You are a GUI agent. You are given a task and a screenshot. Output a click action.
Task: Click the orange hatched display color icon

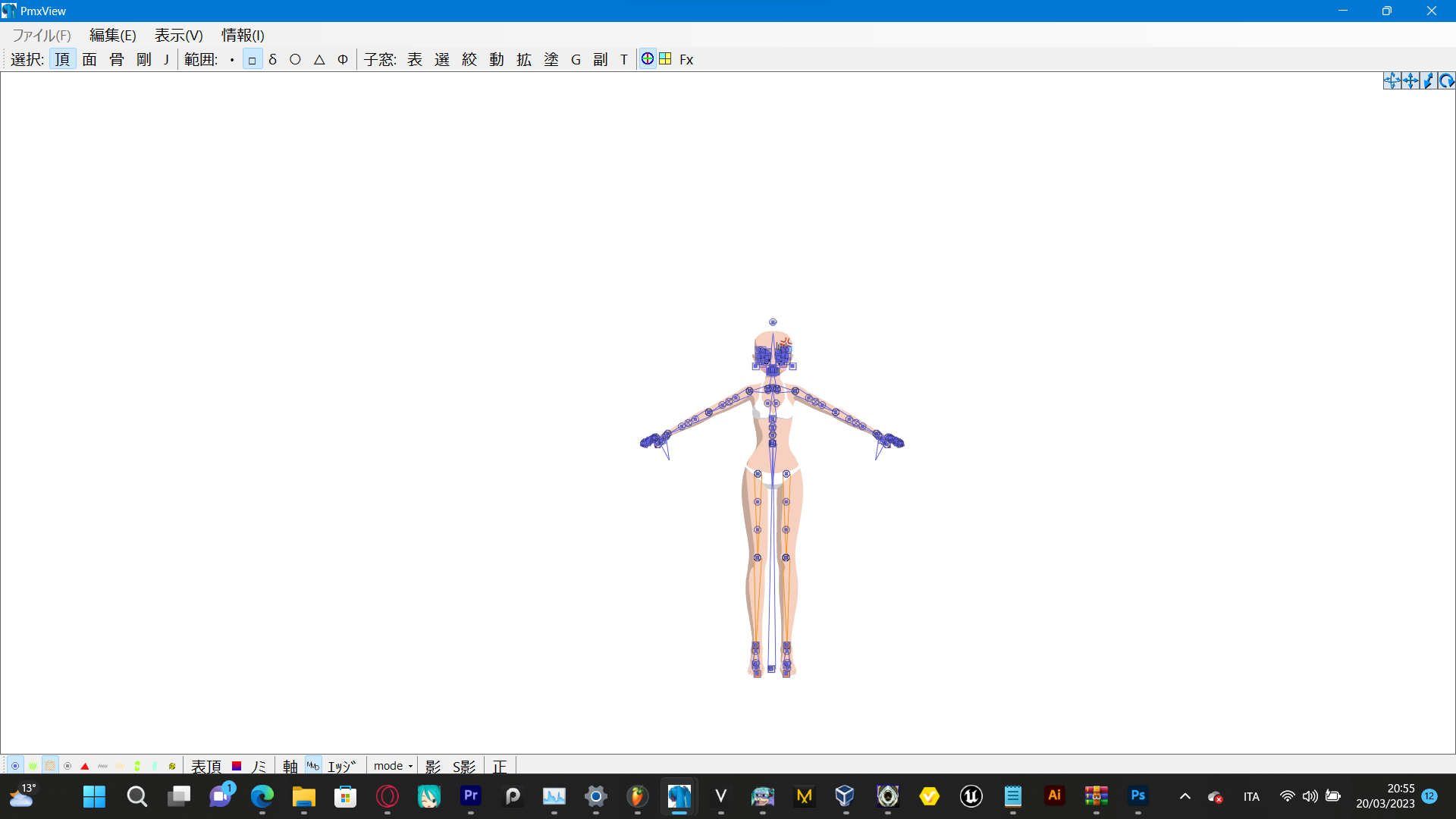pyautogui.click(x=50, y=767)
